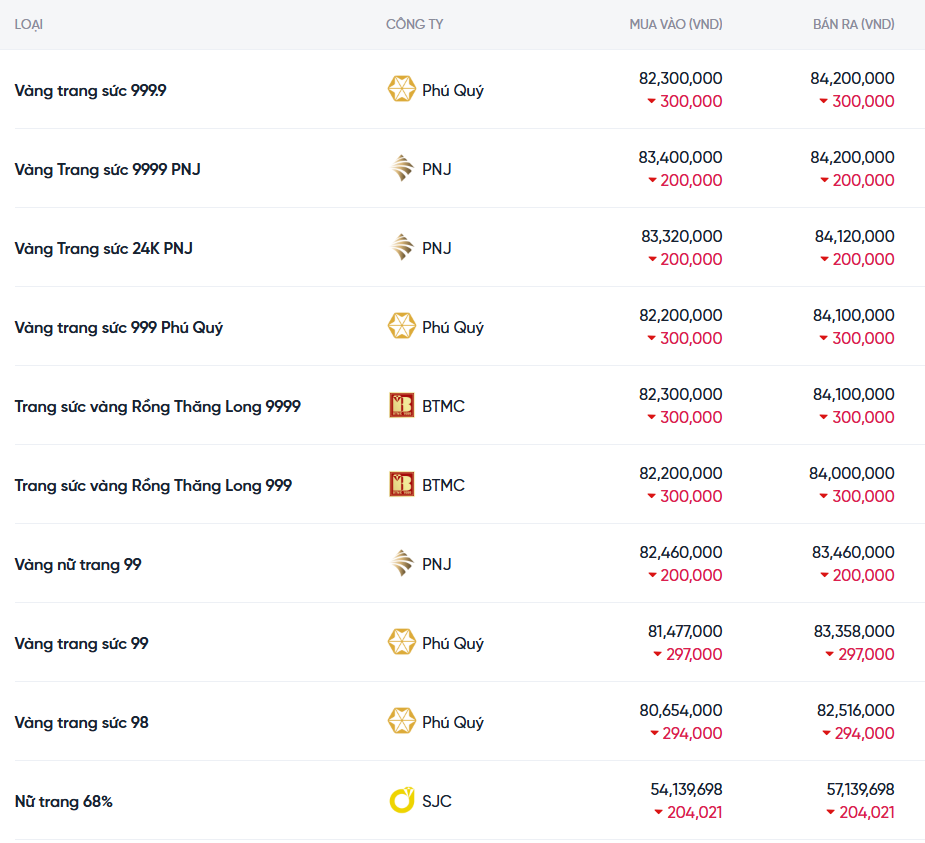Click Phú Quý logo in Vàng trang sức 999 Phú Quý row

pos(401,326)
